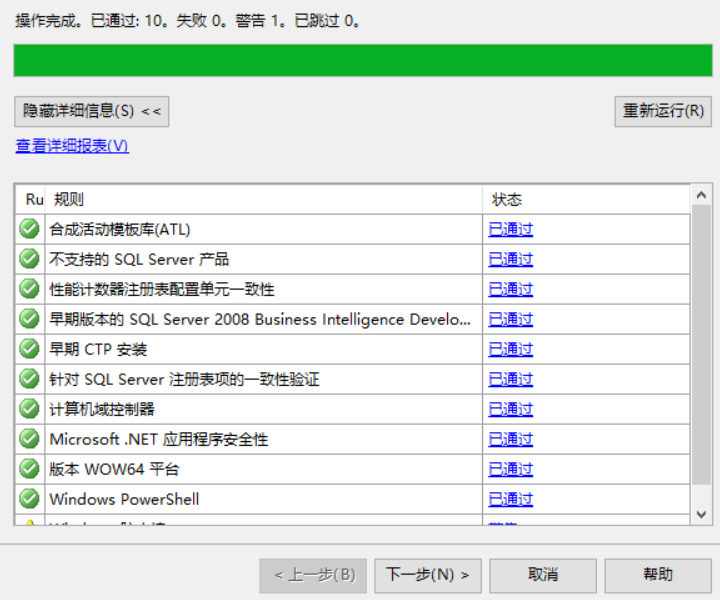Click status summary text 操作完成

(187, 21)
